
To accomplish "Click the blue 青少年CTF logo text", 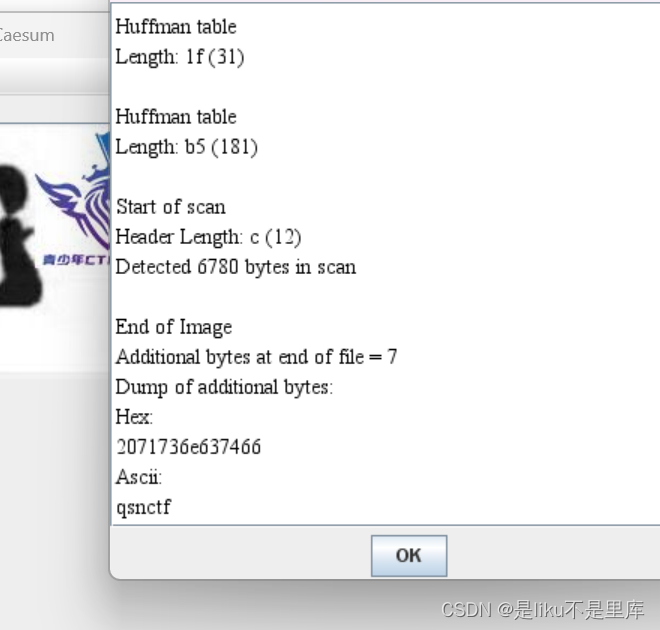I will (x=76, y=260).
